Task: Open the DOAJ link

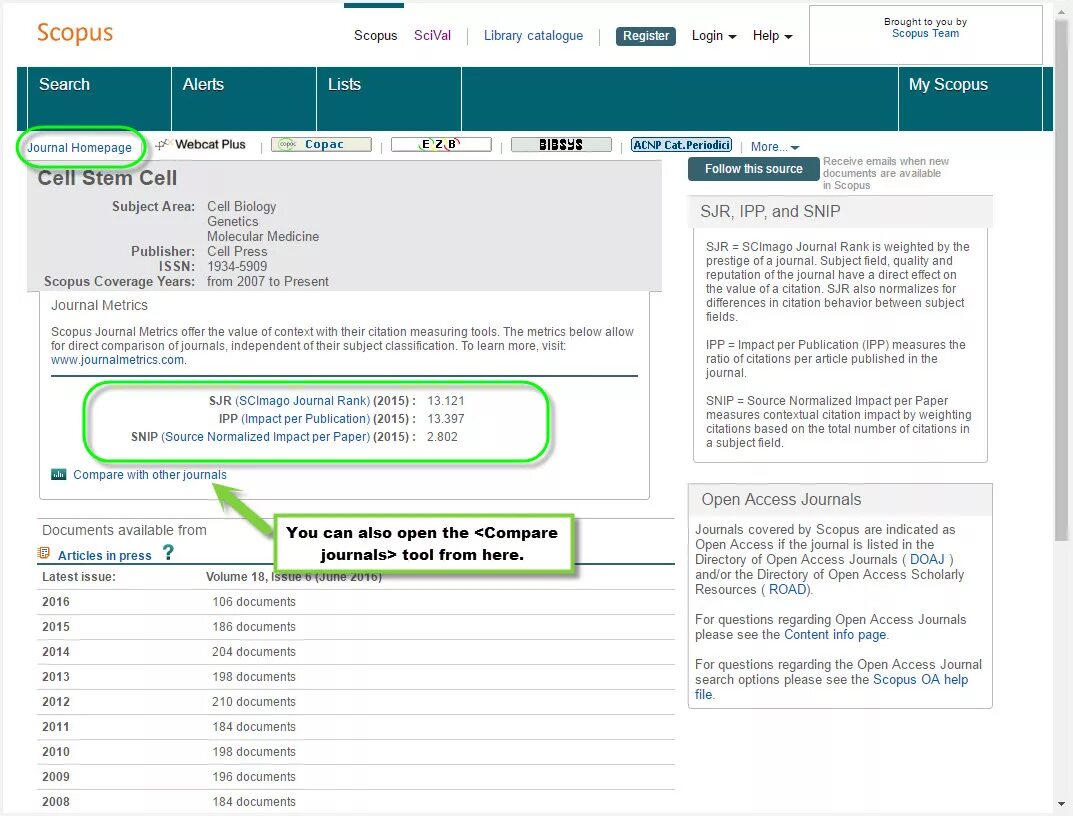Action: (927, 559)
